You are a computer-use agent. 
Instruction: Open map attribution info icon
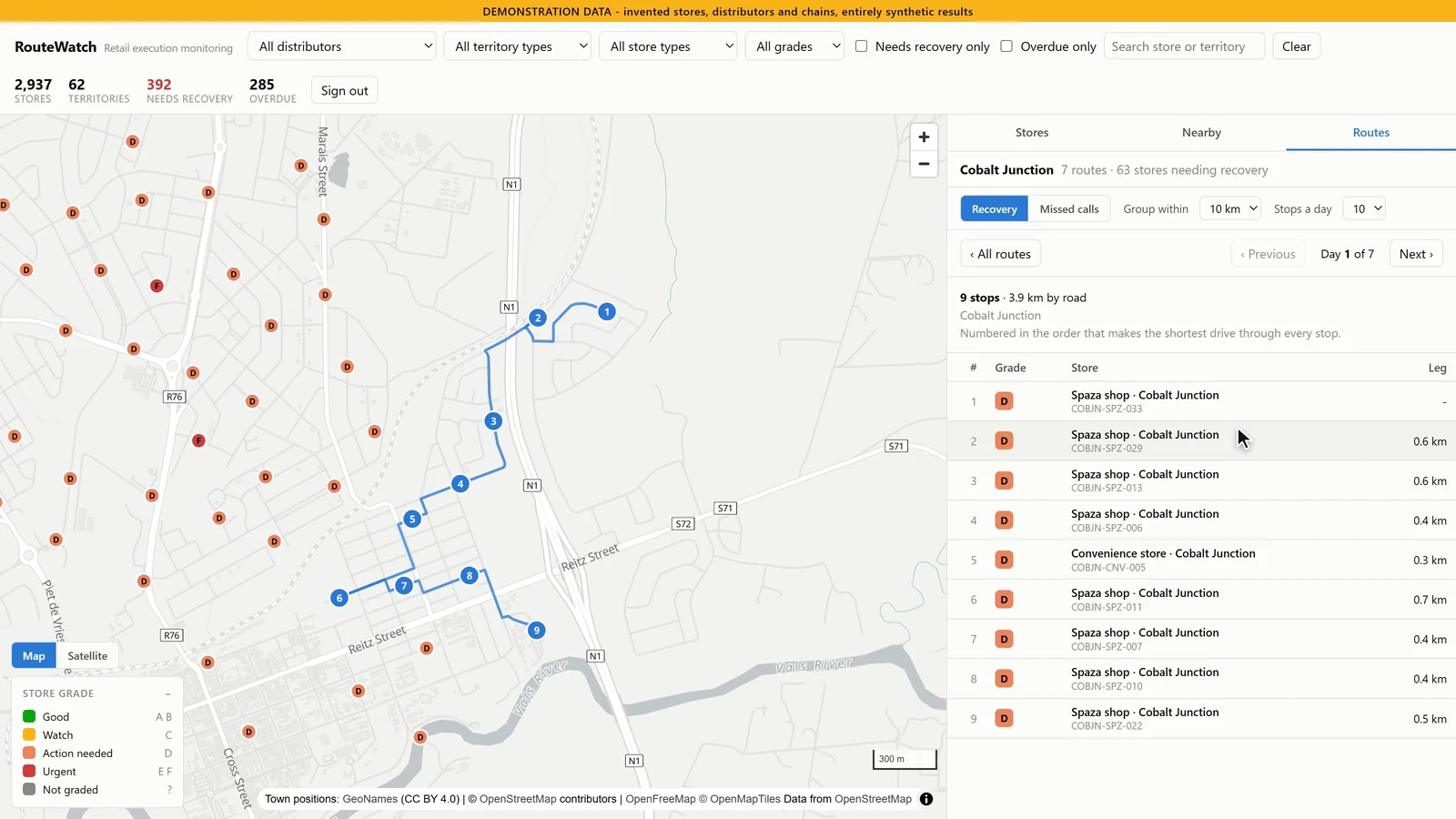coord(926,799)
